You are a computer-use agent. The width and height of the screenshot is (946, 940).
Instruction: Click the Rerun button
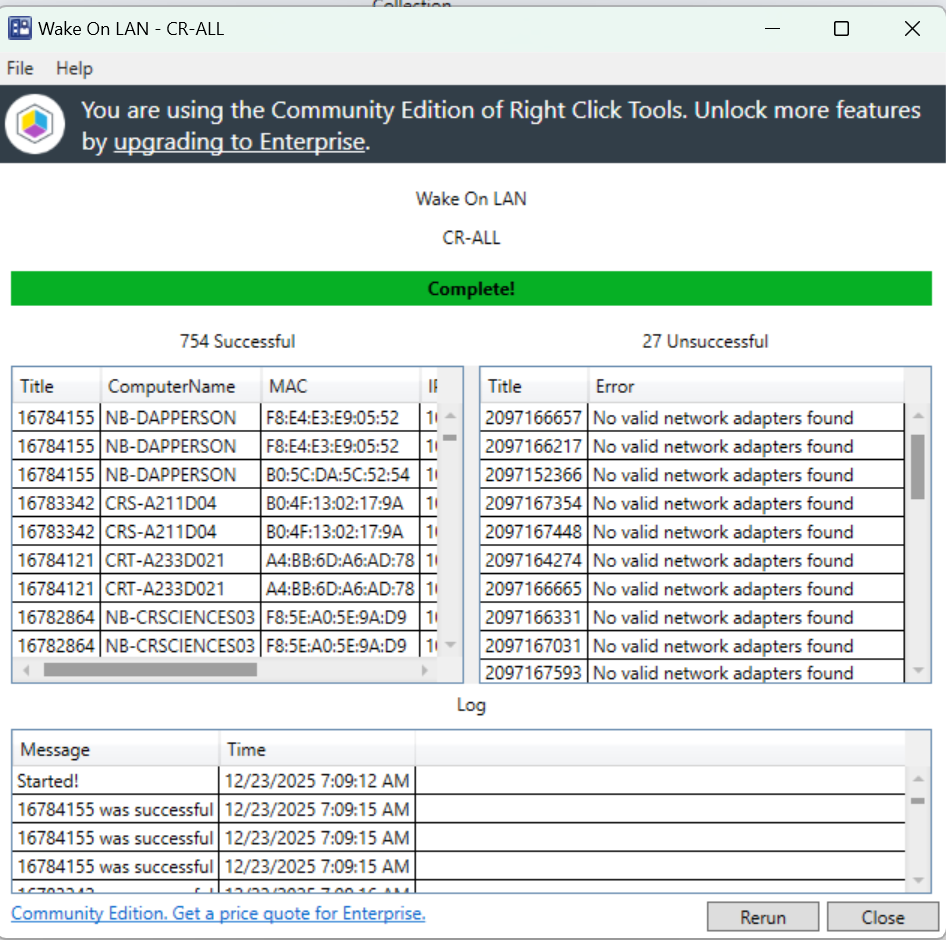pyautogui.click(x=762, y=917)
